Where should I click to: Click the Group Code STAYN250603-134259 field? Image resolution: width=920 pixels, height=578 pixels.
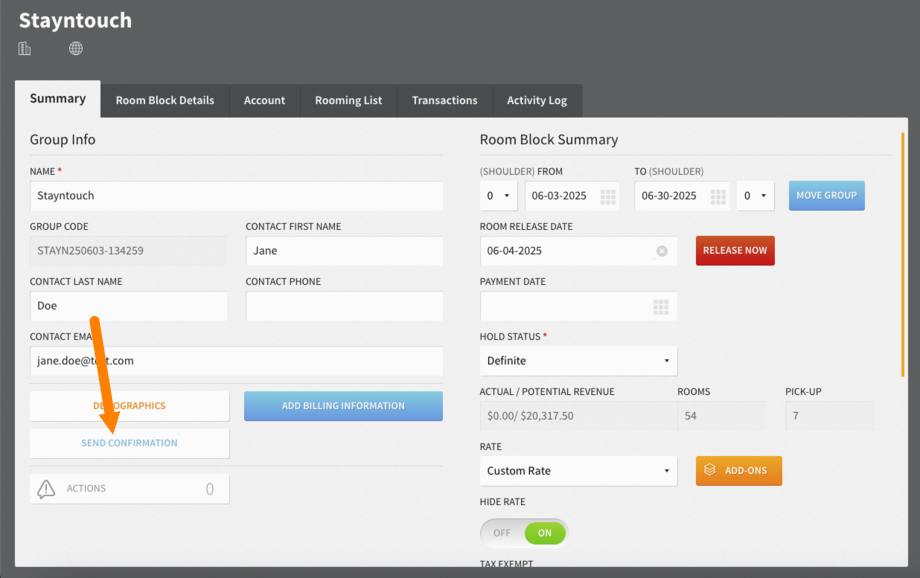coord(128,251)
